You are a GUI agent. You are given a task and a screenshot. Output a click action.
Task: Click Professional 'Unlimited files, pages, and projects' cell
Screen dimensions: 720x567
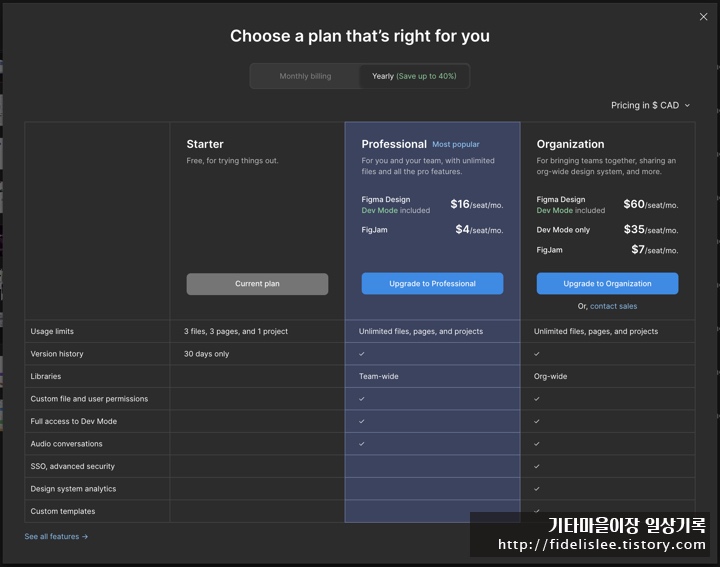tap(421, 331)
